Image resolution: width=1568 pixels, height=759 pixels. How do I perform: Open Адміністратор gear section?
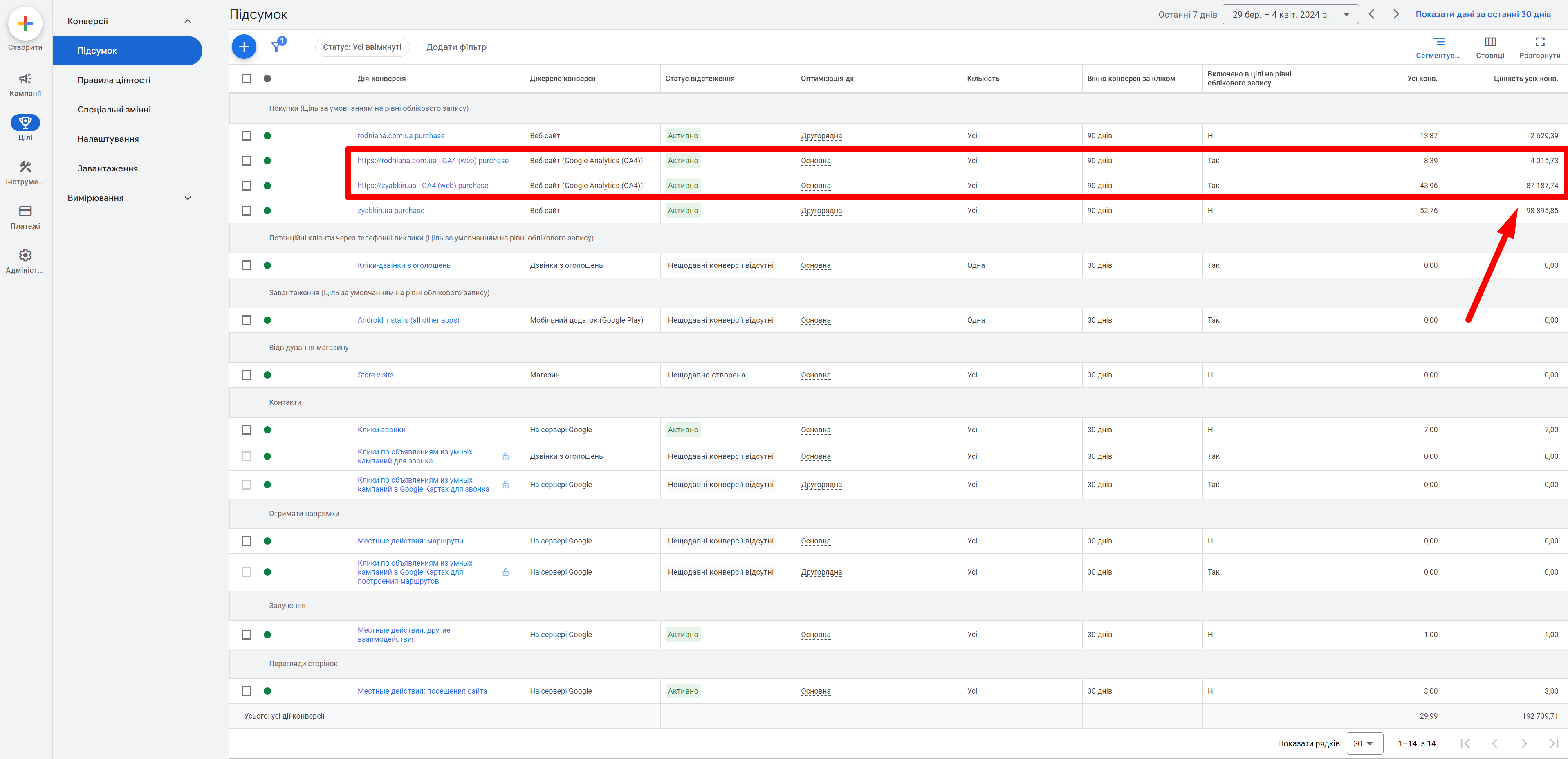(x=25, y=262)
